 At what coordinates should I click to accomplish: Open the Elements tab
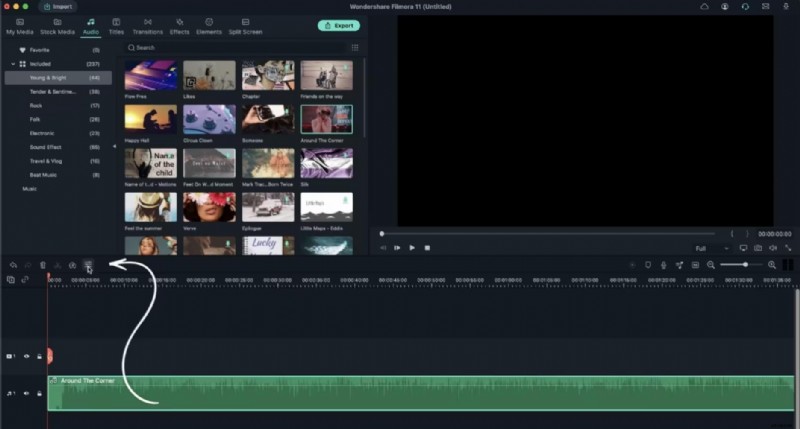[209, 27]
